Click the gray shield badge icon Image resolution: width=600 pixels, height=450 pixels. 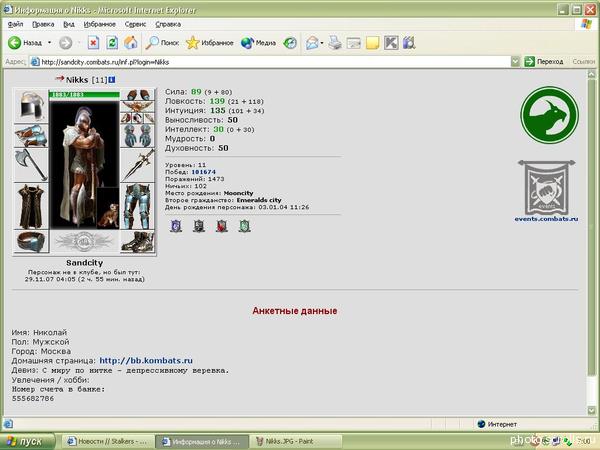[199, 226]
